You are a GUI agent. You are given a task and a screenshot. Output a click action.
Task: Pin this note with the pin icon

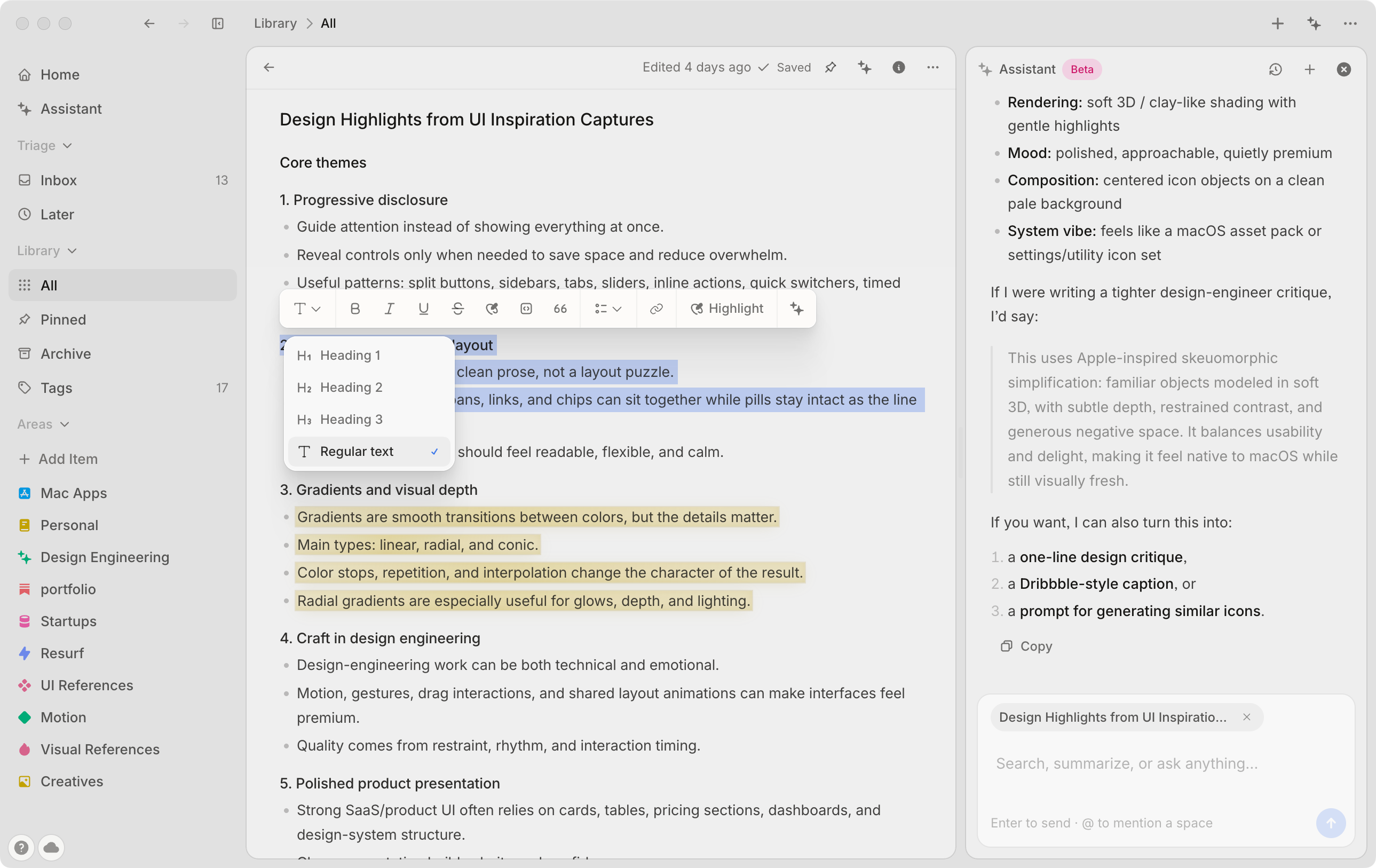point(831,67)
